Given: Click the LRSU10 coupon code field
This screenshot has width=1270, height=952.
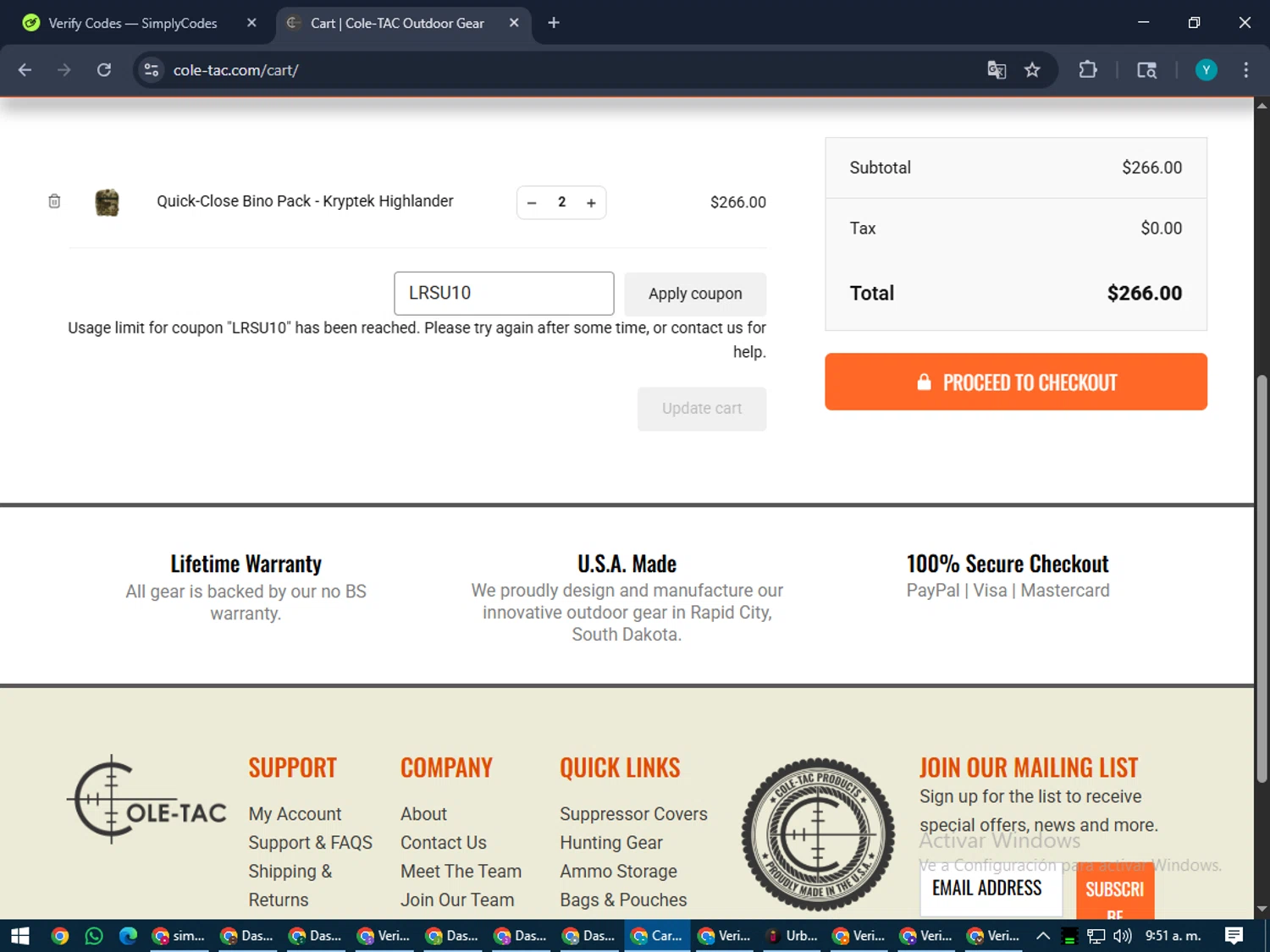Looking at the screenshot, I should click(504, 294).
